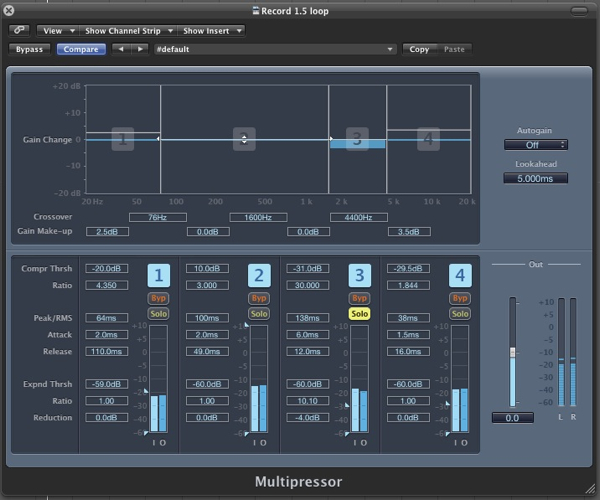Solo band 2
The width and height of the screenshot is (600, 500).
(x=259, y=314)
